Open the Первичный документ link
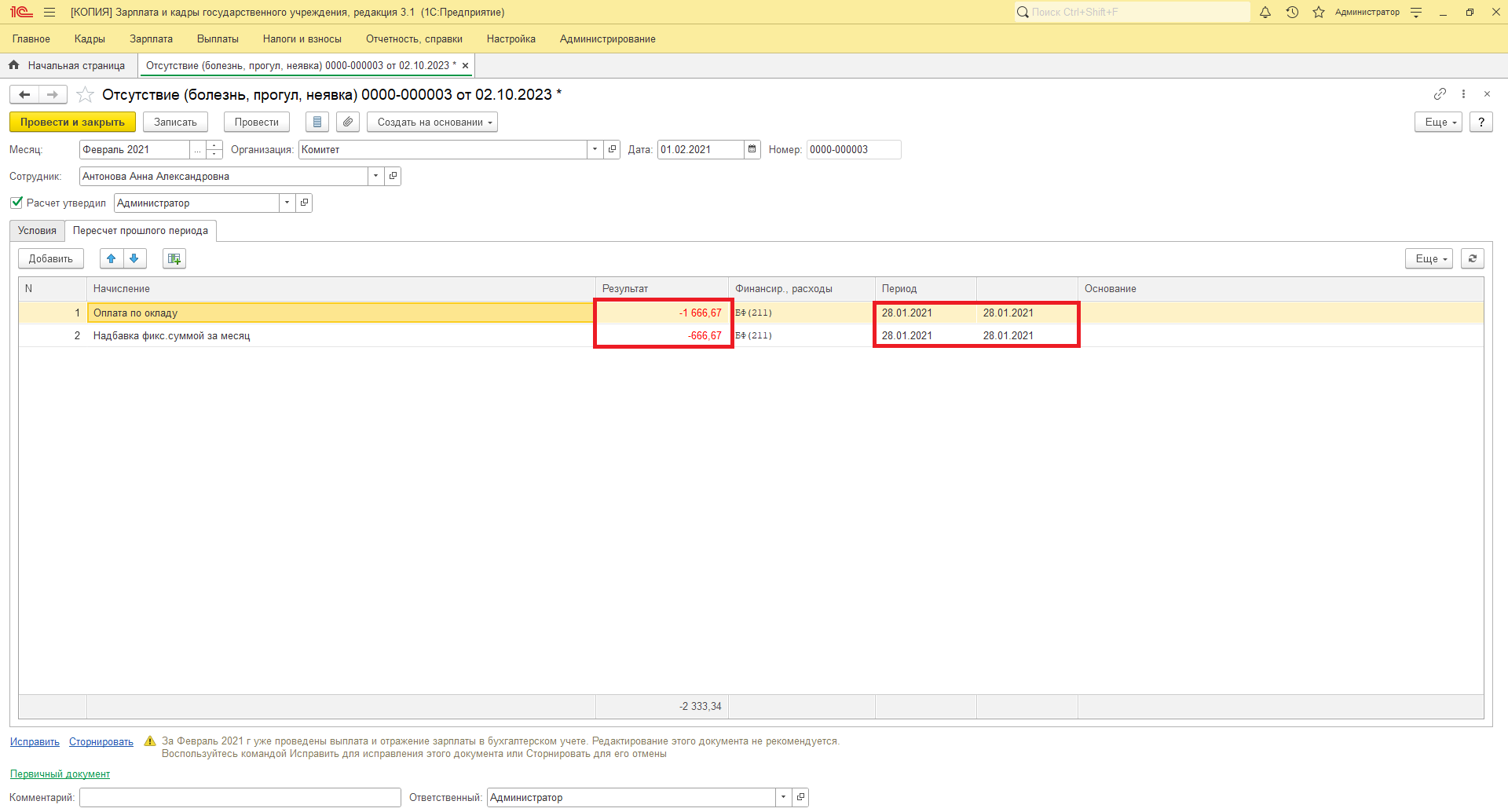Viewport: 1508px width, 812px height. 60,774
